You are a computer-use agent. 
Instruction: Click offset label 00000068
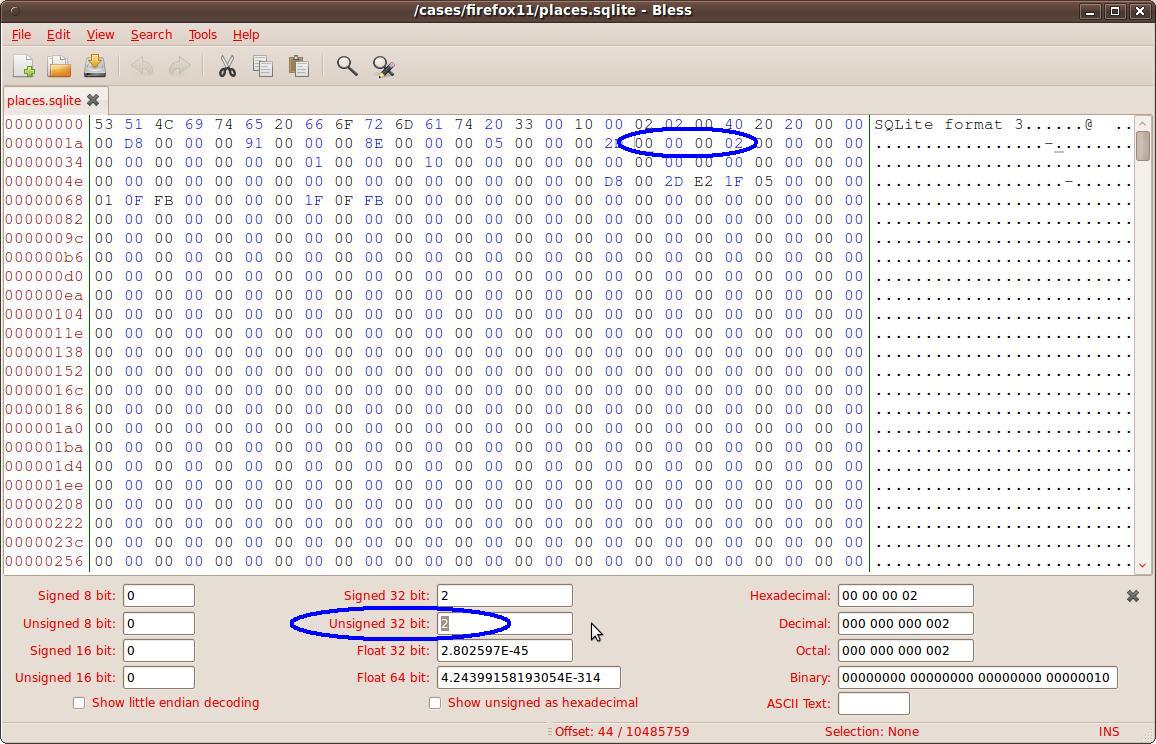[x=44, y=201]
